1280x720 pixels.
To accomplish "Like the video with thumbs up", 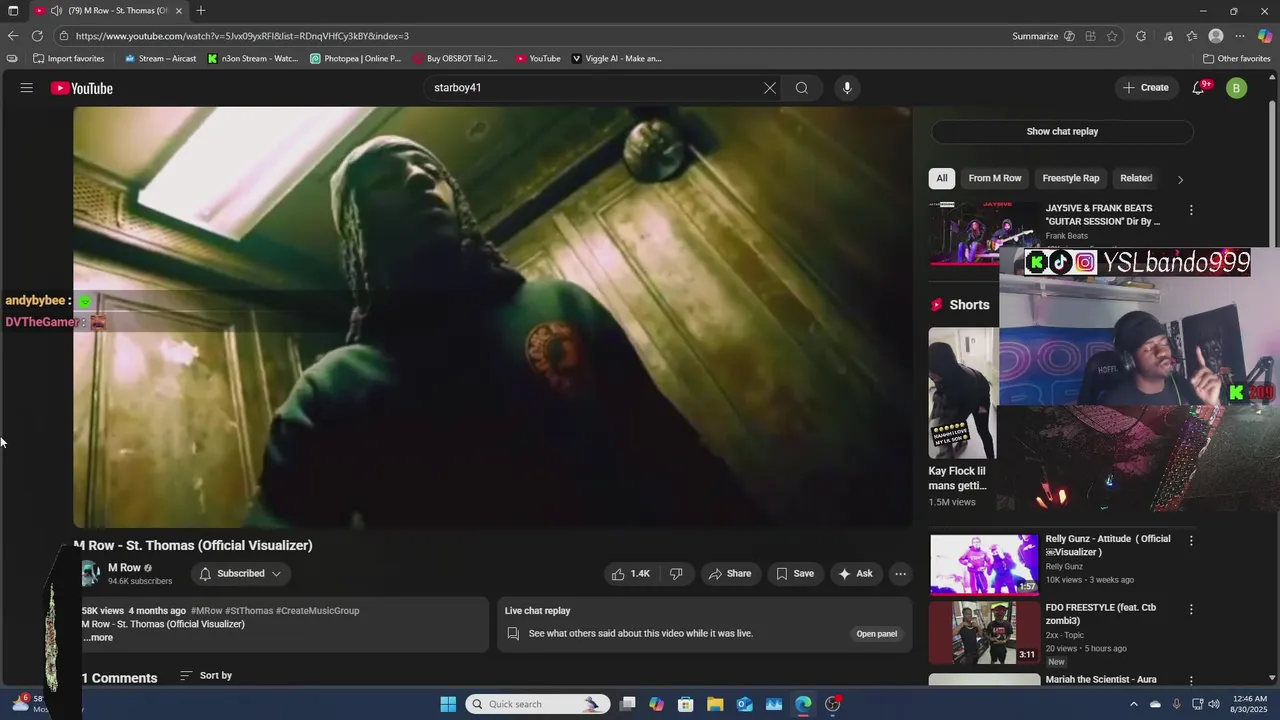I will 631,574.
